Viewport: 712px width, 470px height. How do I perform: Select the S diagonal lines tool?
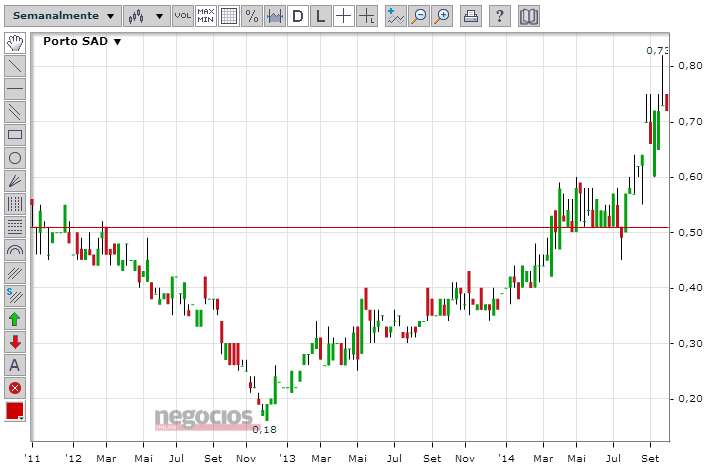[15, 296]
